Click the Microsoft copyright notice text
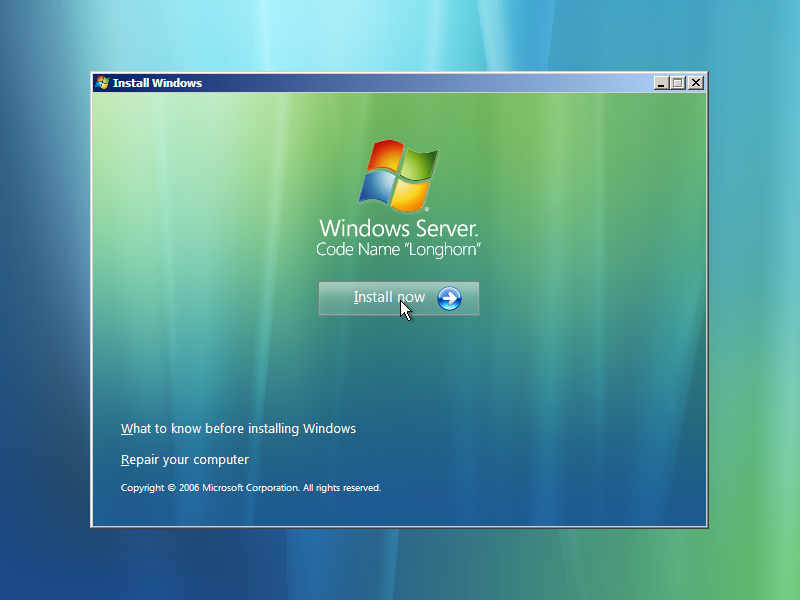 coord(251,488)
